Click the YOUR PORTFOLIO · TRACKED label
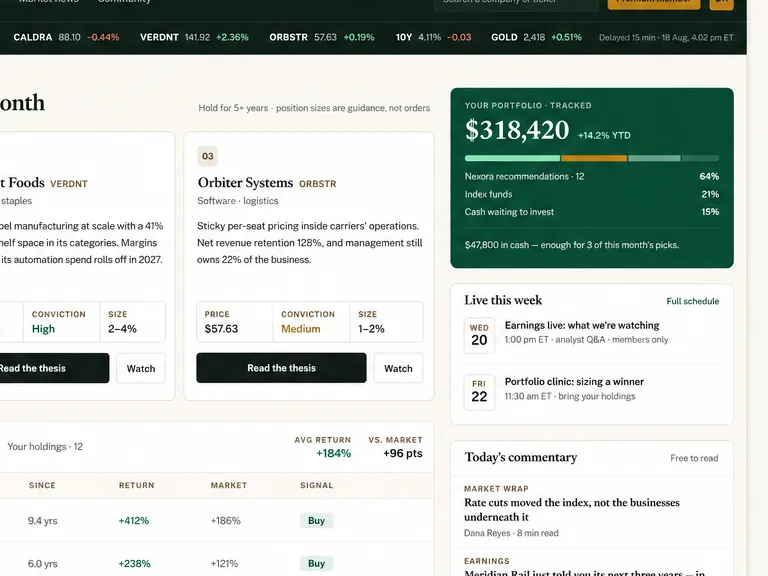 click(x=528, y=105)
